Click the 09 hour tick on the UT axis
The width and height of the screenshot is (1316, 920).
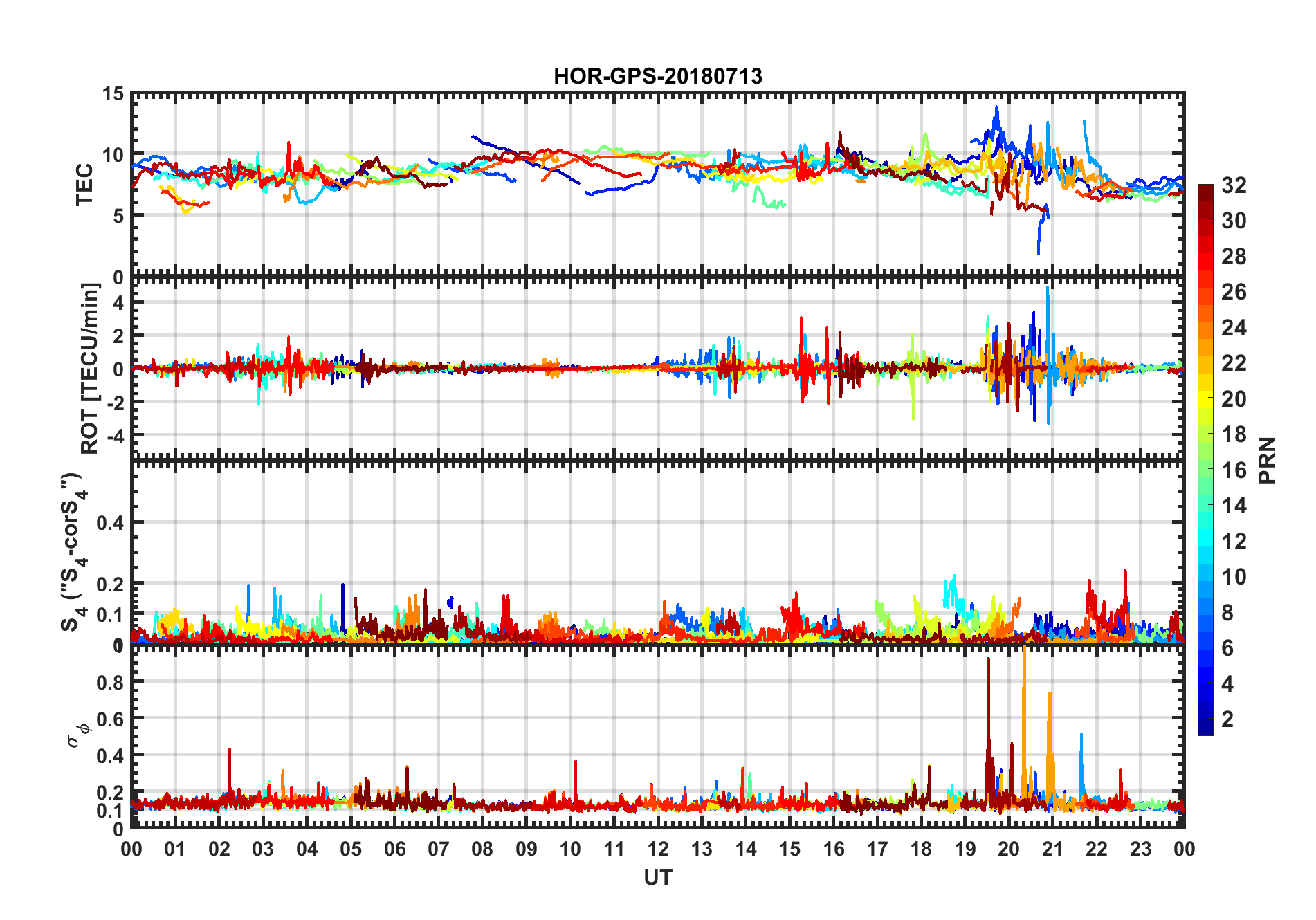click(x=527, y=849)
